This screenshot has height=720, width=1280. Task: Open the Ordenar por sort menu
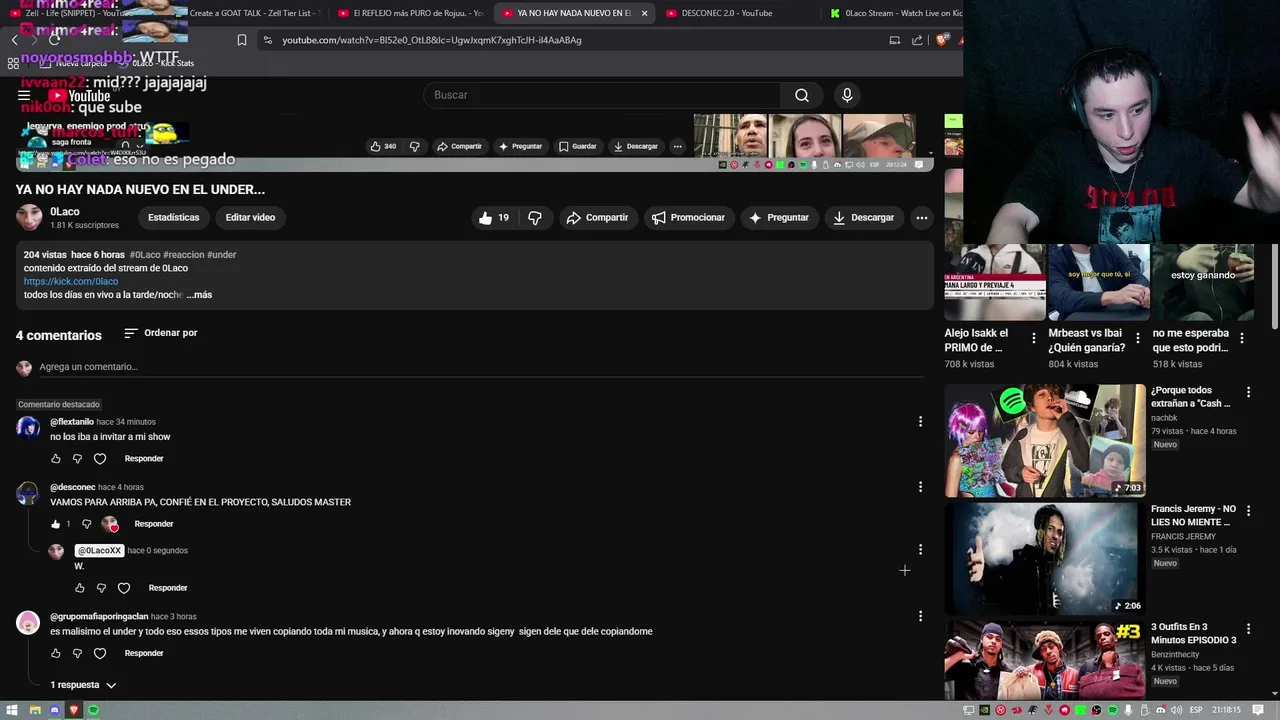[160, 333]
